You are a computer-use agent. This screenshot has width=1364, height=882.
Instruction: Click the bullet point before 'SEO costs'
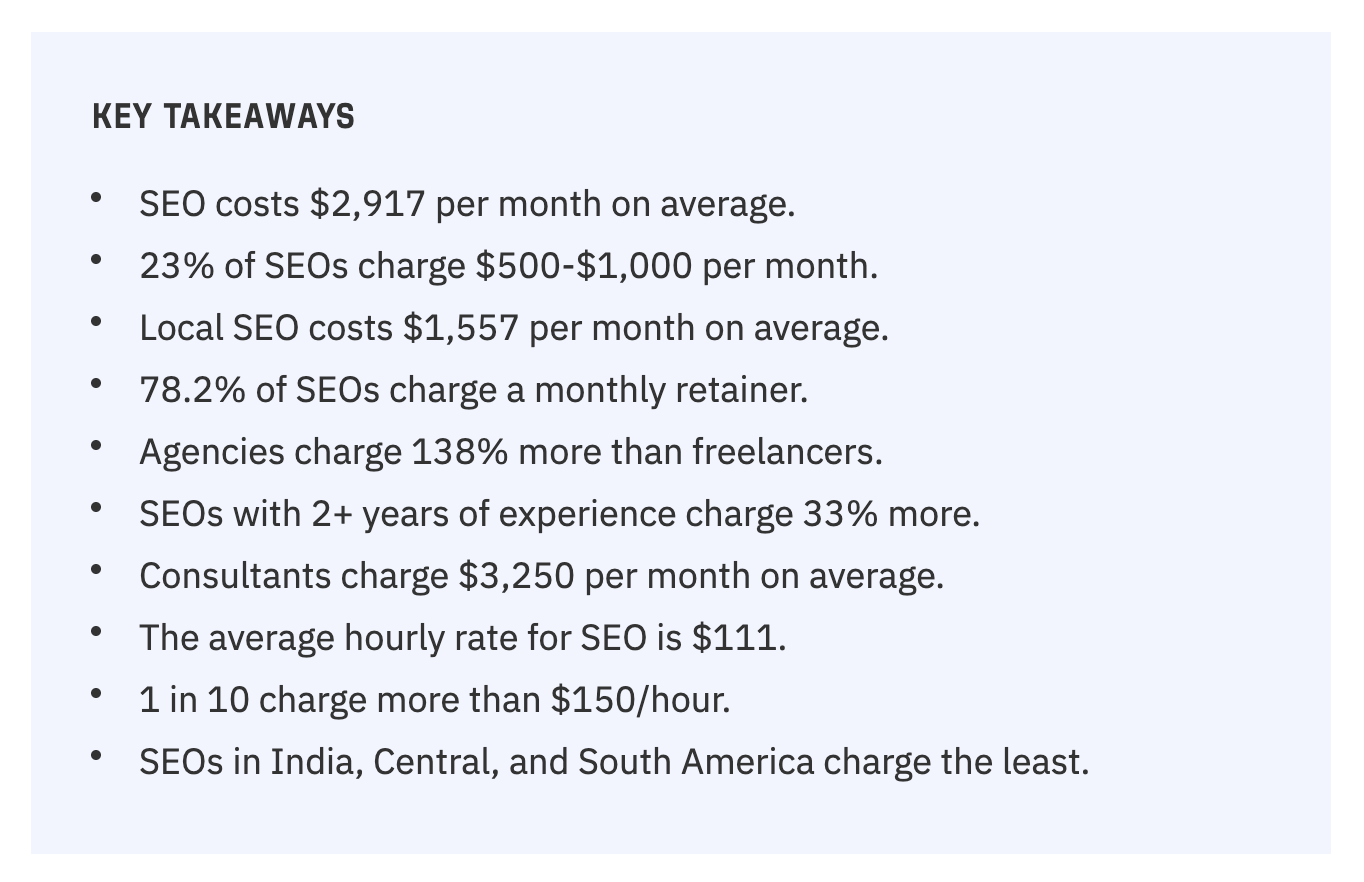pos(96,198)
